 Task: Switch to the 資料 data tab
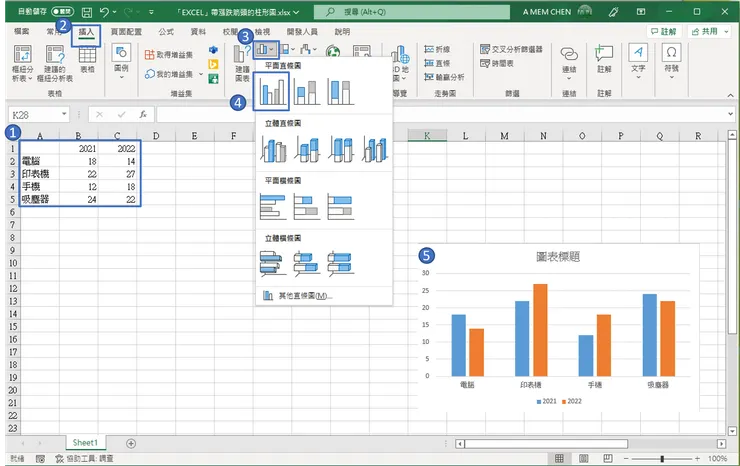pyautogui.click(x=198, y=32)
